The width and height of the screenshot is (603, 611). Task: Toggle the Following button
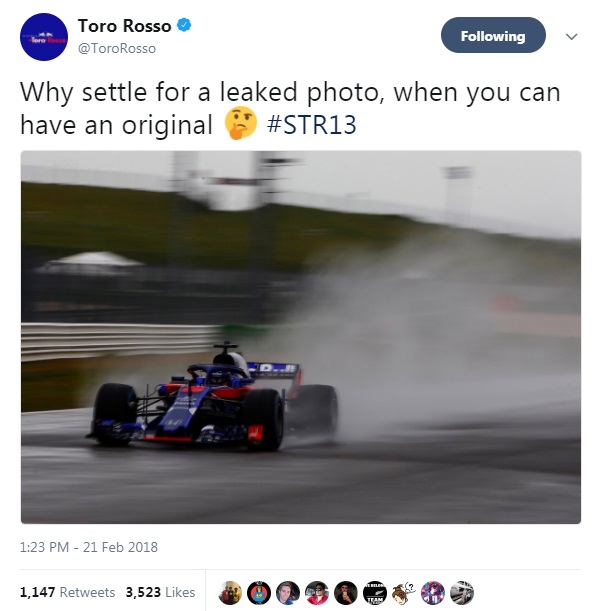(x=493, y=35)
